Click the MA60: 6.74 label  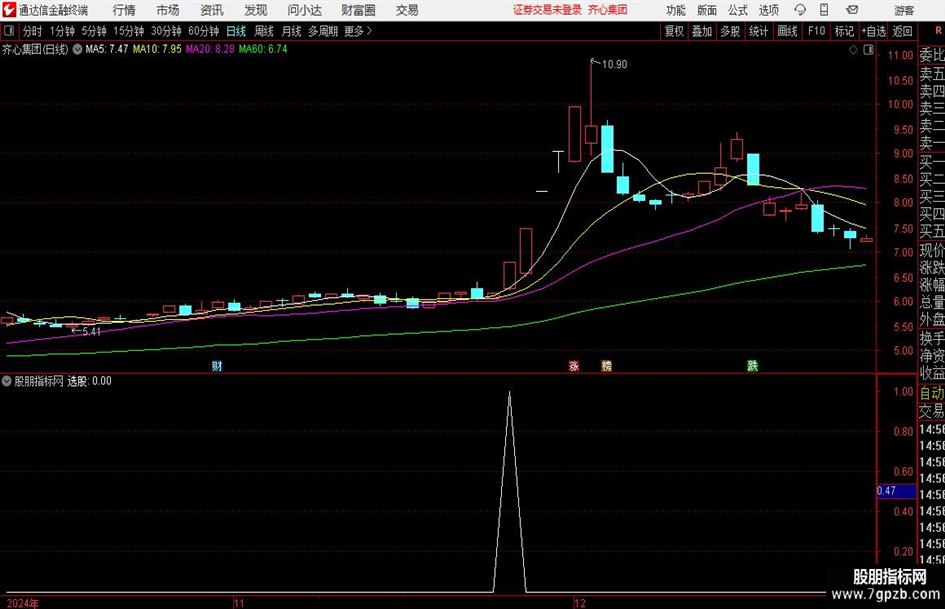[x=263, y=49]
